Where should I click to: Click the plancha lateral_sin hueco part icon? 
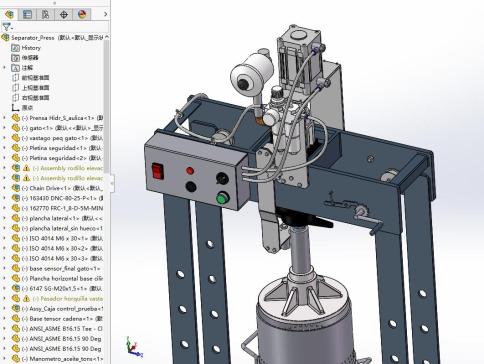point(16,228)
